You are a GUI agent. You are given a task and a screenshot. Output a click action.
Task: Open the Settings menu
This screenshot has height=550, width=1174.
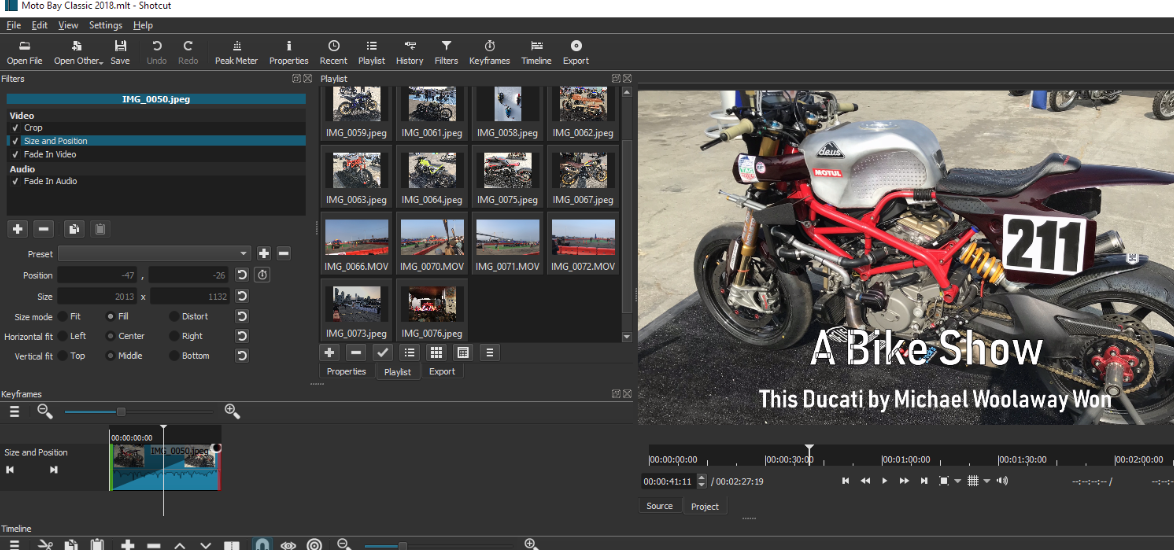105,25
